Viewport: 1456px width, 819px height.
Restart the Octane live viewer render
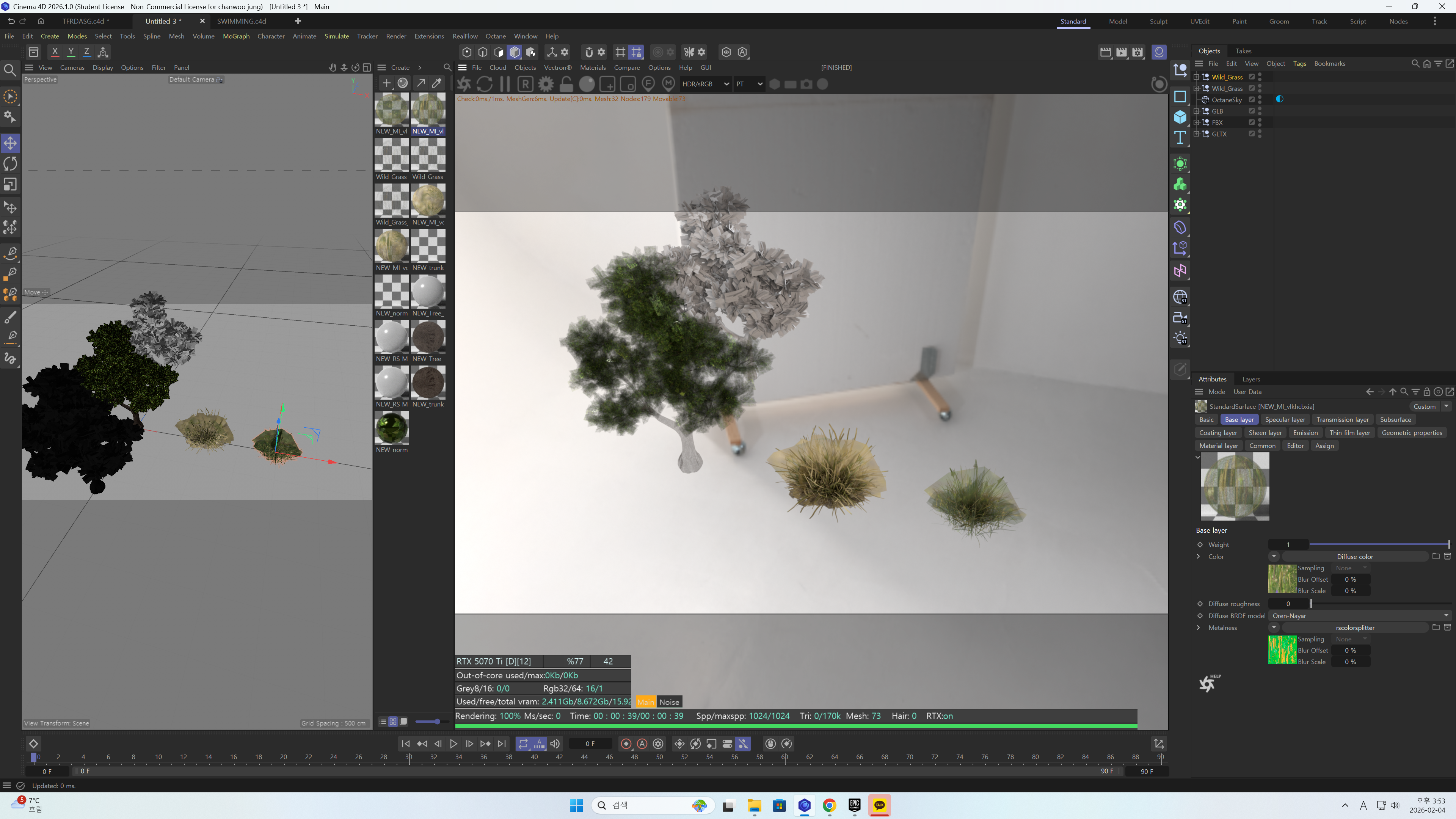485,84
